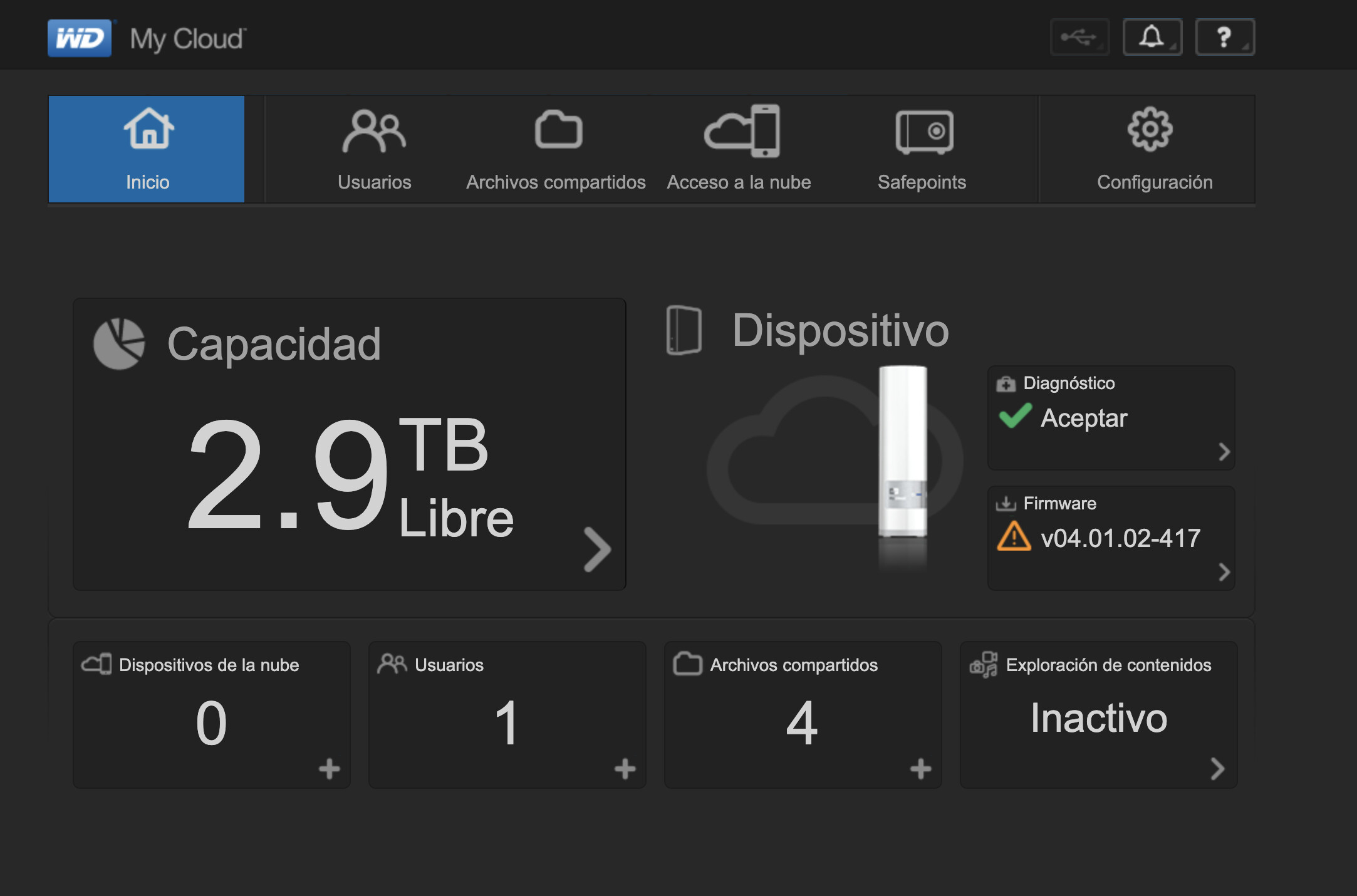Click the Usuarios tile people icon
The image size is (1357, 896).
click(x=392, y=664)
